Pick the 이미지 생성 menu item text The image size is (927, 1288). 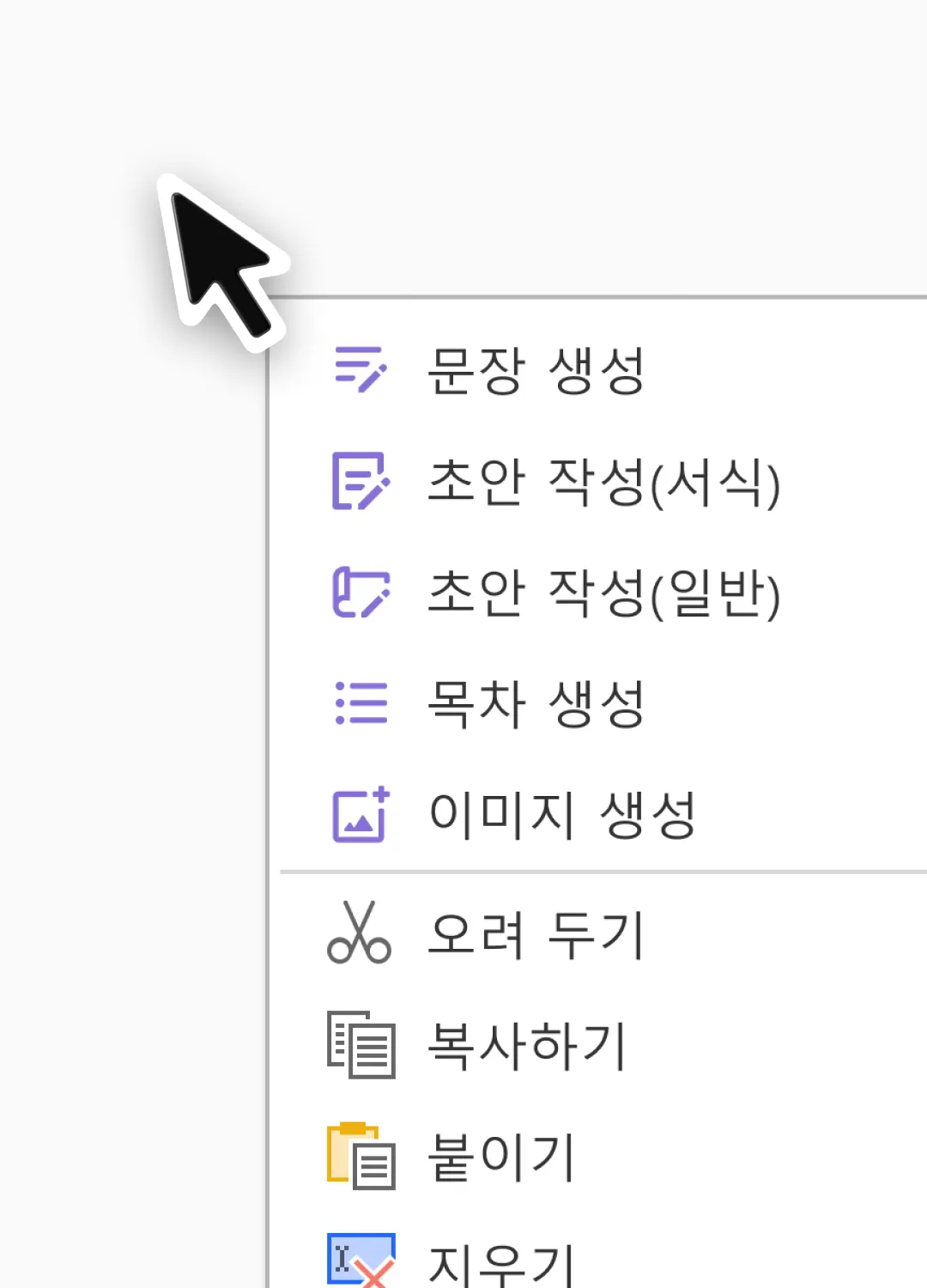(562, 814)
